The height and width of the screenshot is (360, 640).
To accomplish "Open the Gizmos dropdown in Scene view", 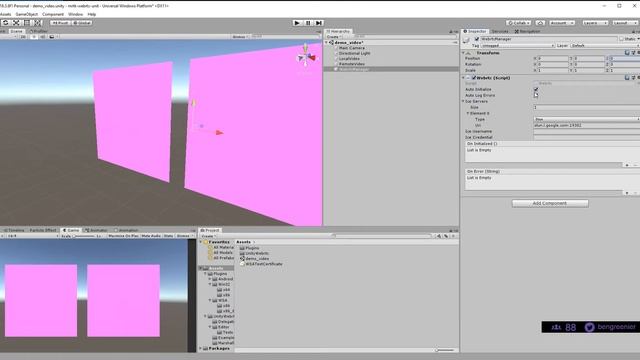I will [x=240, y=37].
